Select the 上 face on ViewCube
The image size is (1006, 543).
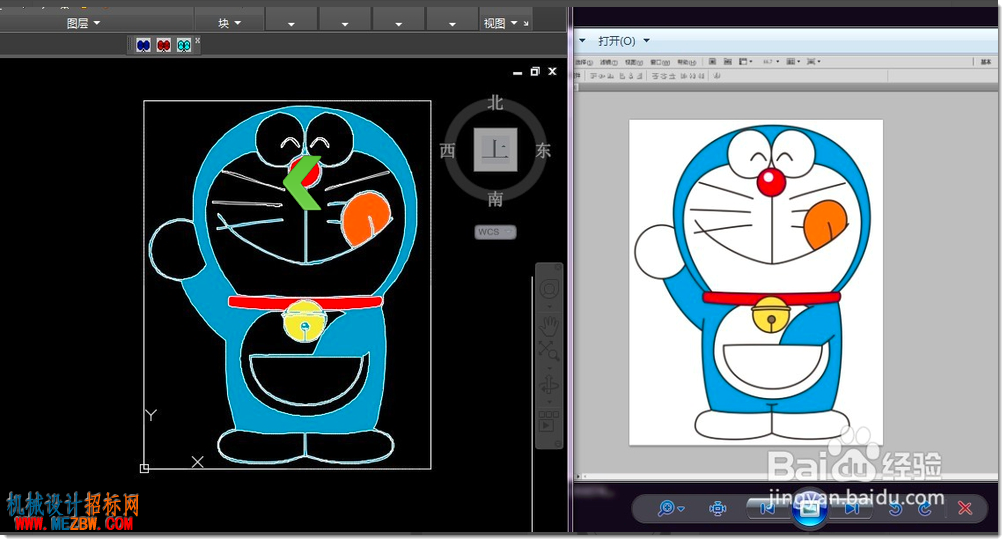(495, 150)
